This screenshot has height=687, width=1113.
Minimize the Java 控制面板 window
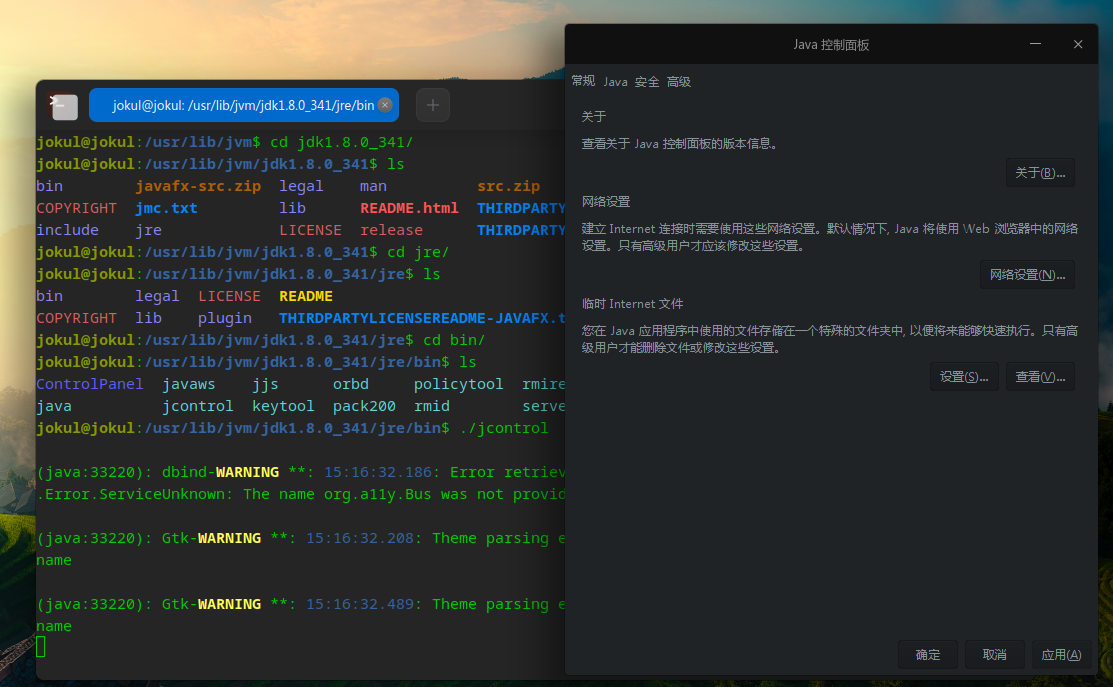pos(1035,44)
